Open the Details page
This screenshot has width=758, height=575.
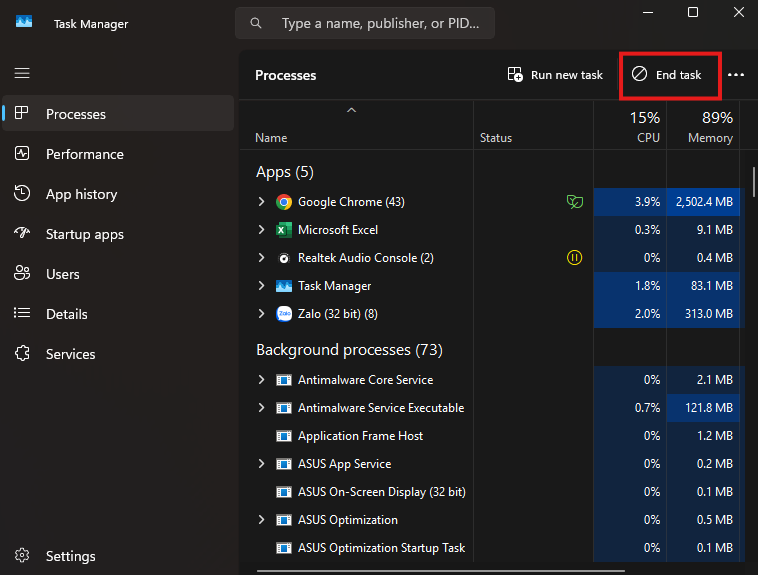[x=118, y=314]
